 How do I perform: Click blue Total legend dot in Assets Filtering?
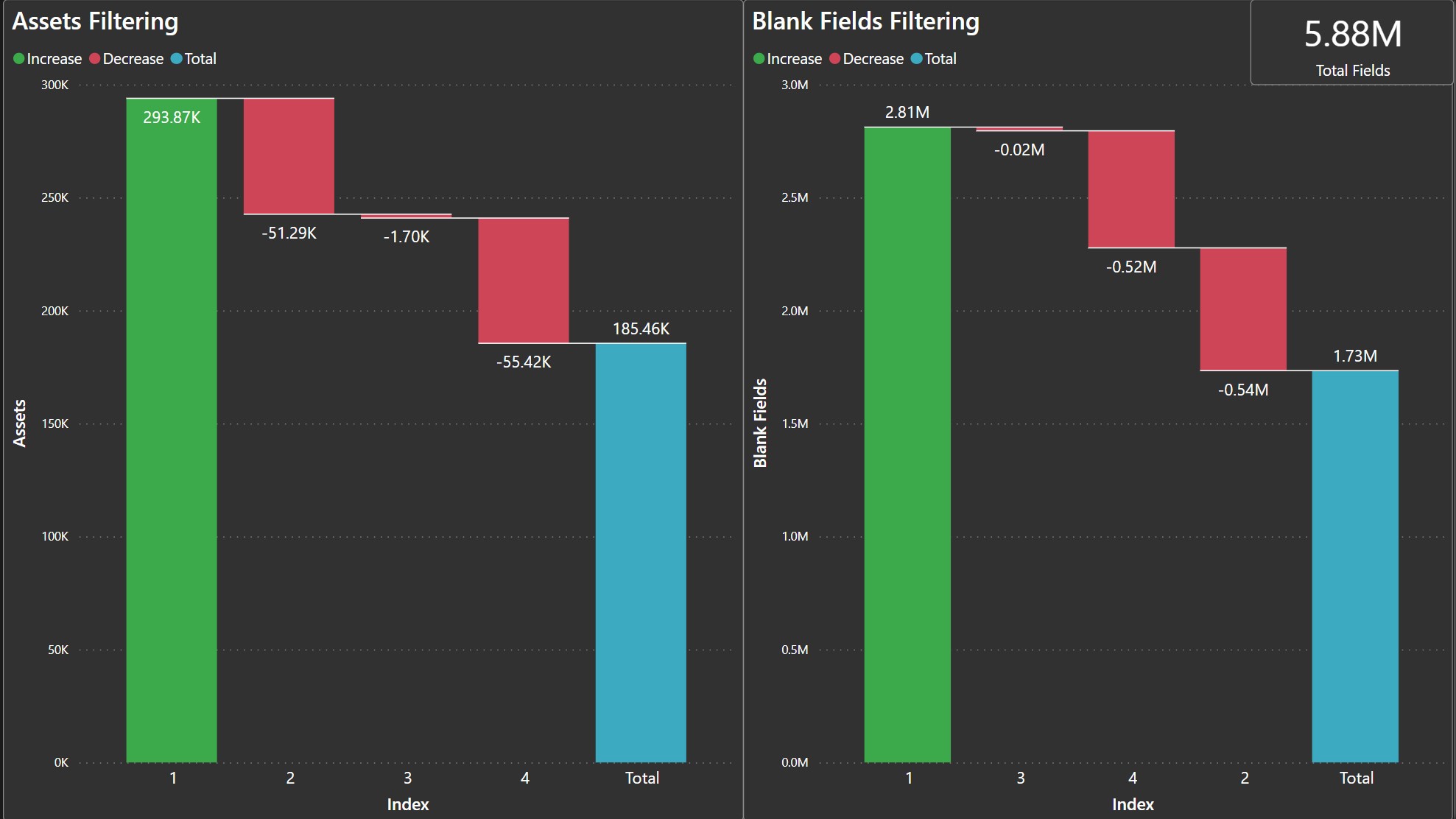pos(177,59)
